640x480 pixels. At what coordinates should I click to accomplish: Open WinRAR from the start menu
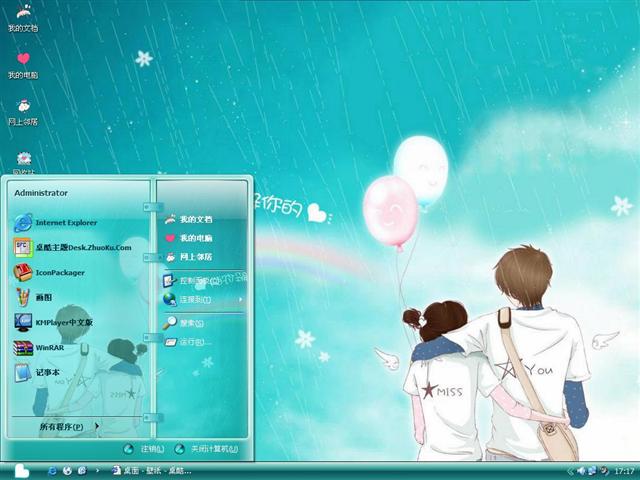point(39,348)
